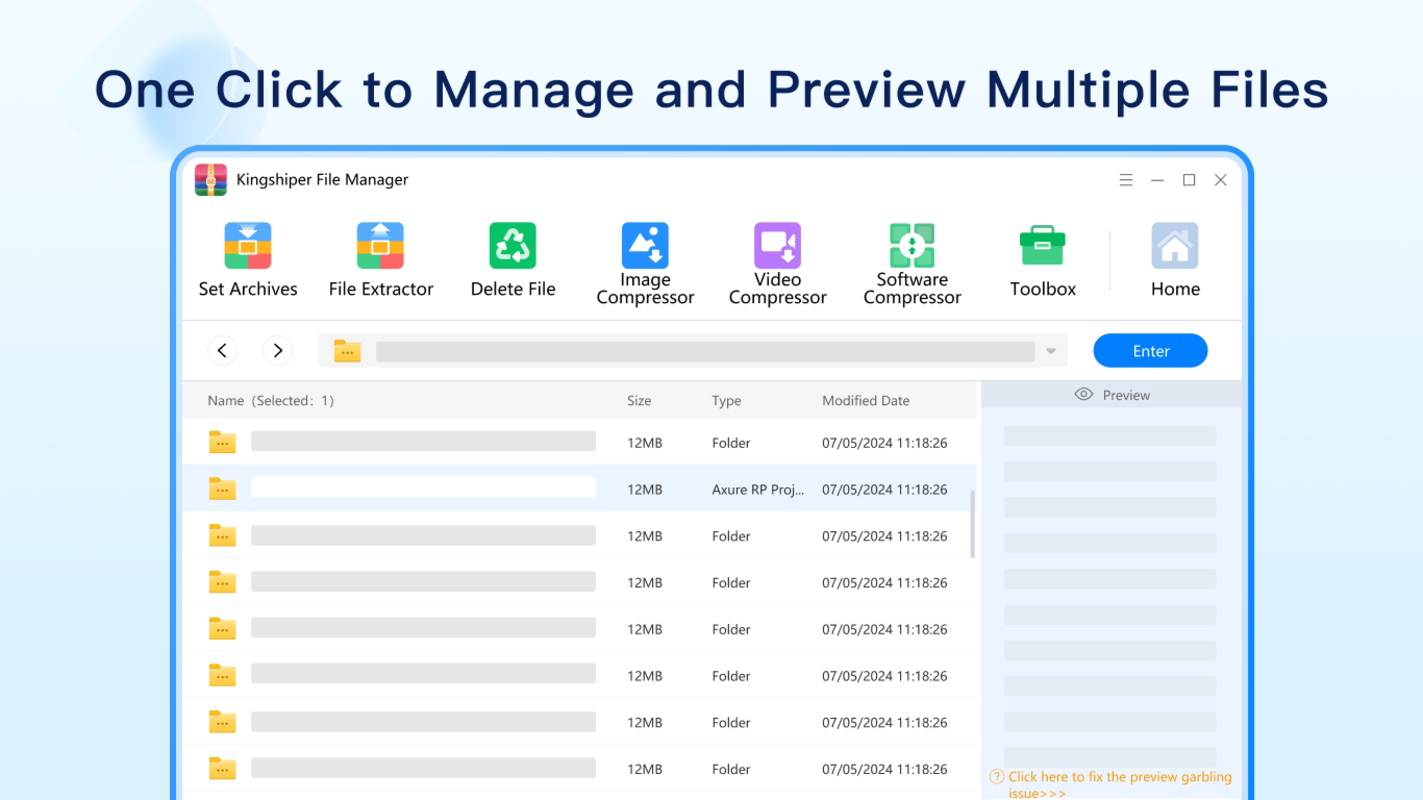Toggle the Preview eye icon
This screenshot has width=1423, height=800.
[1083, 394]
